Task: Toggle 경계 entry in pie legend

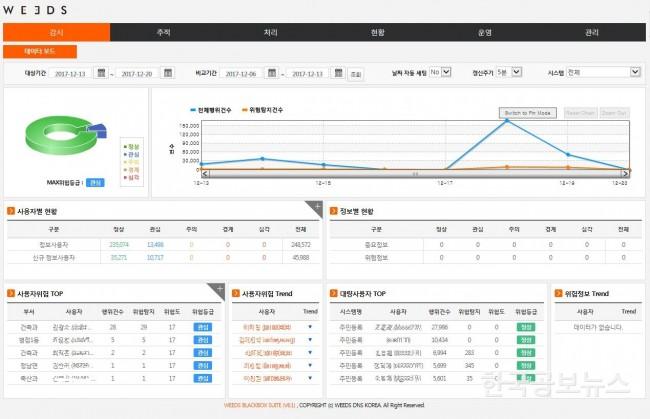Action: 132,170
